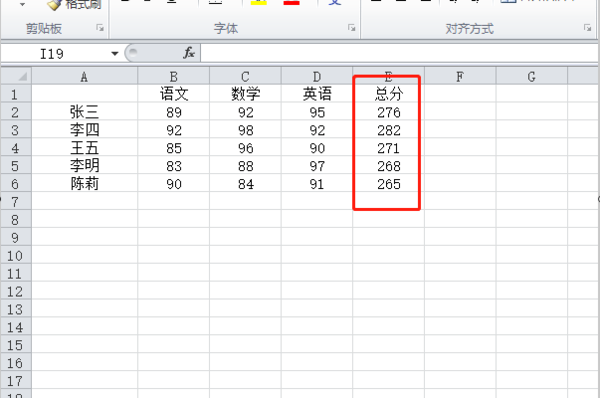Image resolution: width=600 pixels, height=398 pixels.
Task: Select row 7 header
Action: pyautogui.click(x=16, y=201)
